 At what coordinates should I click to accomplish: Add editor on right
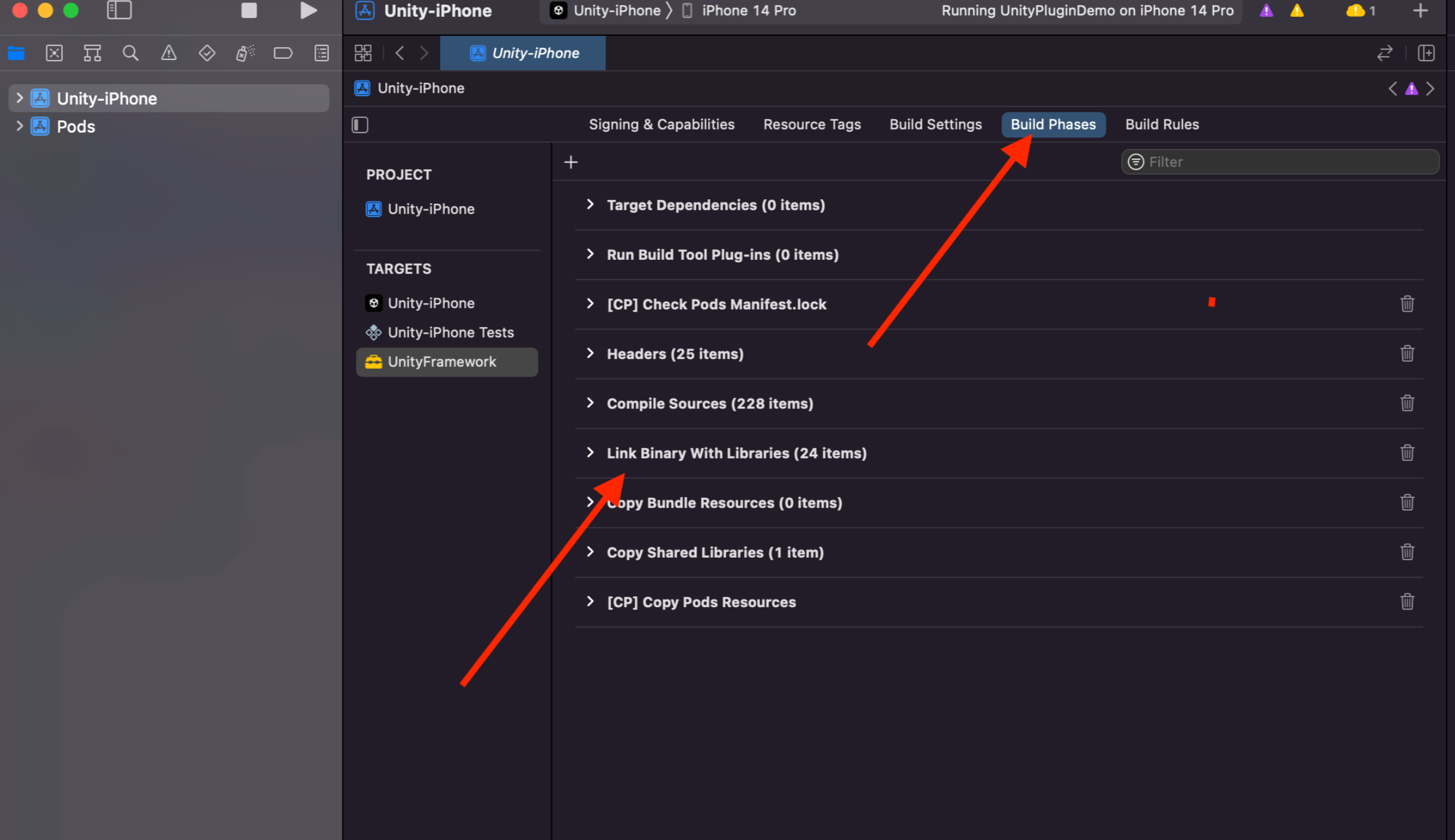(1426, 54)
